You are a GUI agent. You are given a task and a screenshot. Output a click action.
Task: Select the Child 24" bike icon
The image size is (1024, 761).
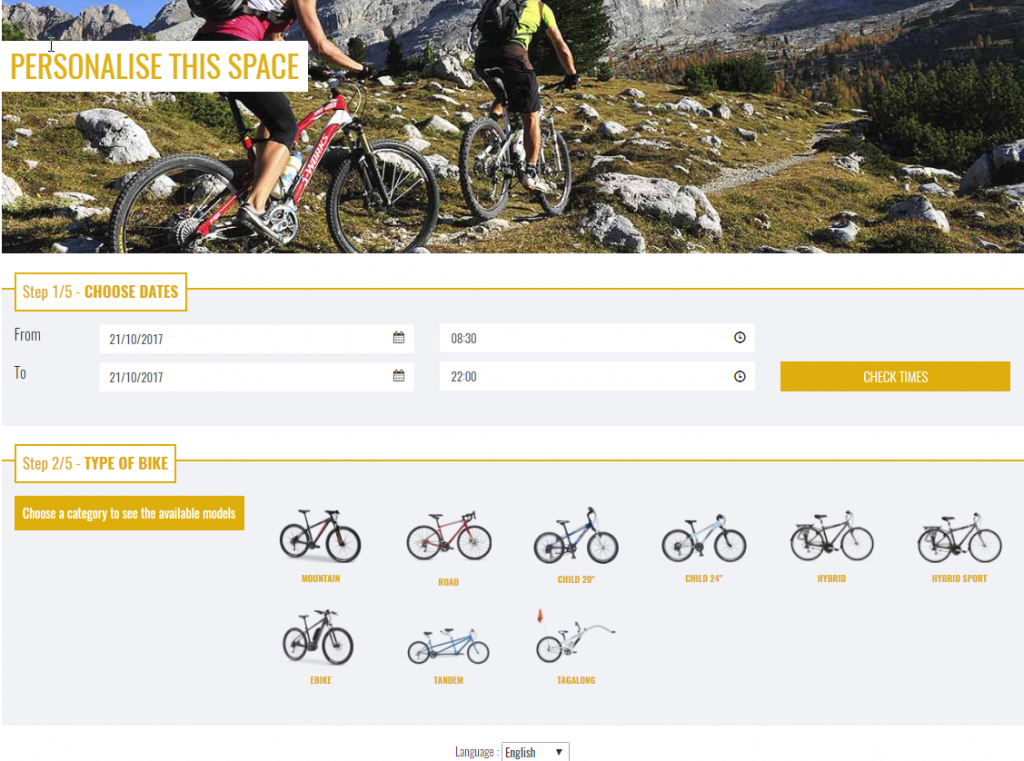(703, 538)
